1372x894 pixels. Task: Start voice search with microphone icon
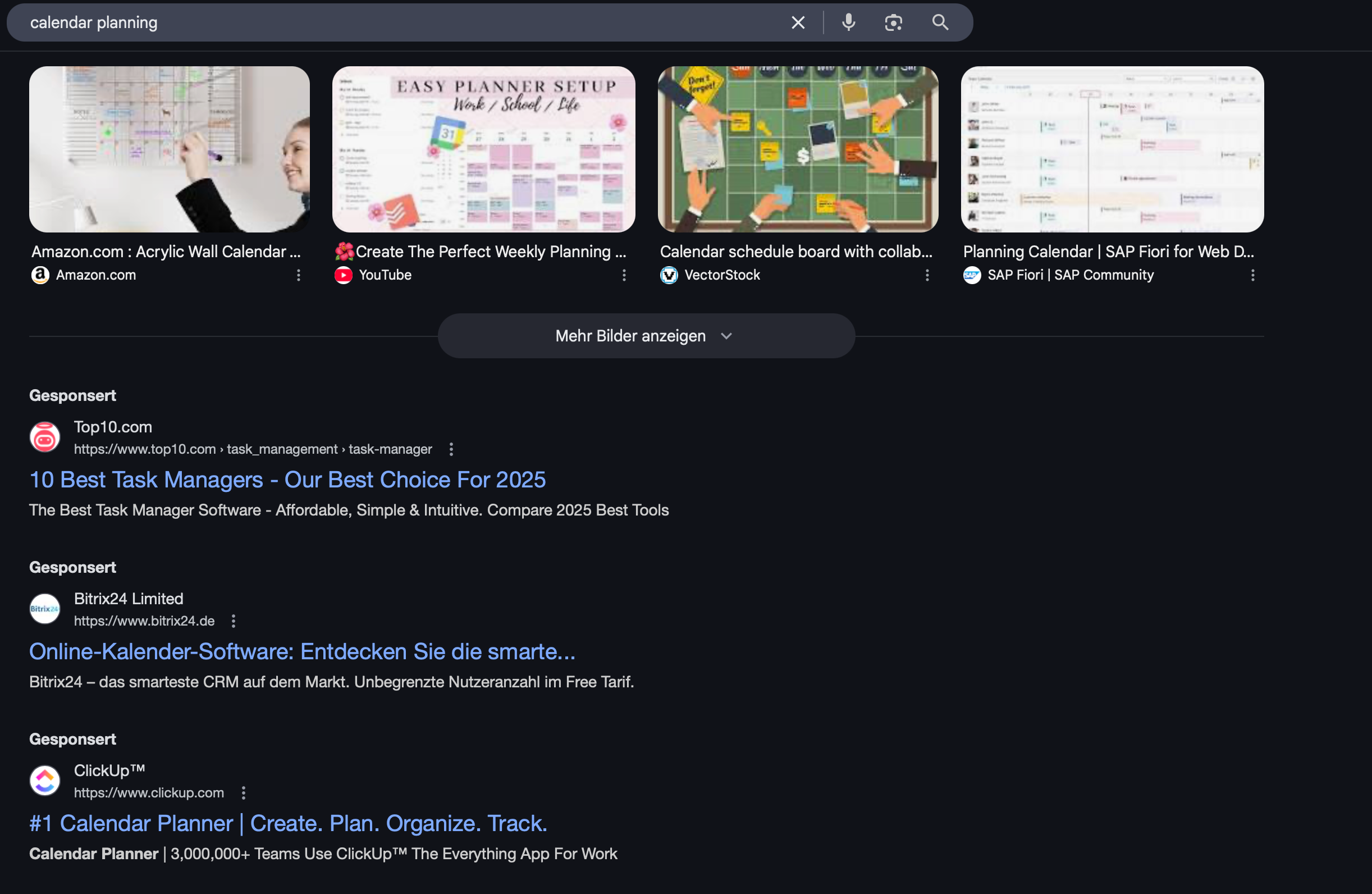click(x=848, y=22)
